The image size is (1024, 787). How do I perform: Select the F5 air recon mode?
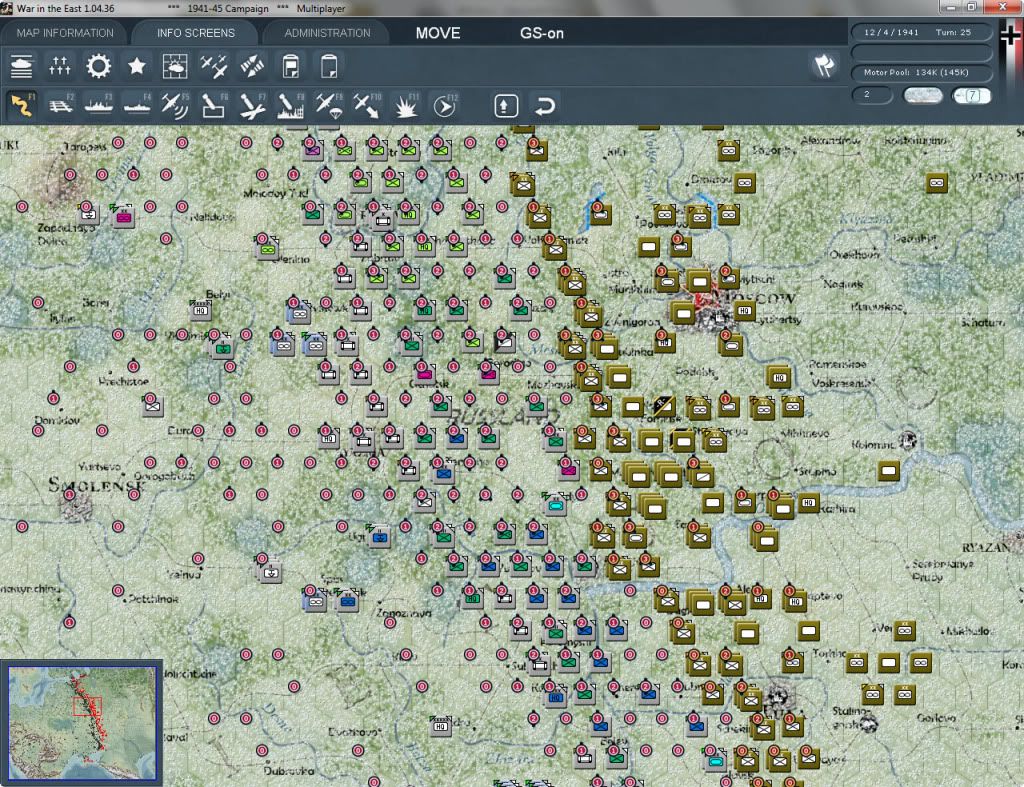point(175,105)
